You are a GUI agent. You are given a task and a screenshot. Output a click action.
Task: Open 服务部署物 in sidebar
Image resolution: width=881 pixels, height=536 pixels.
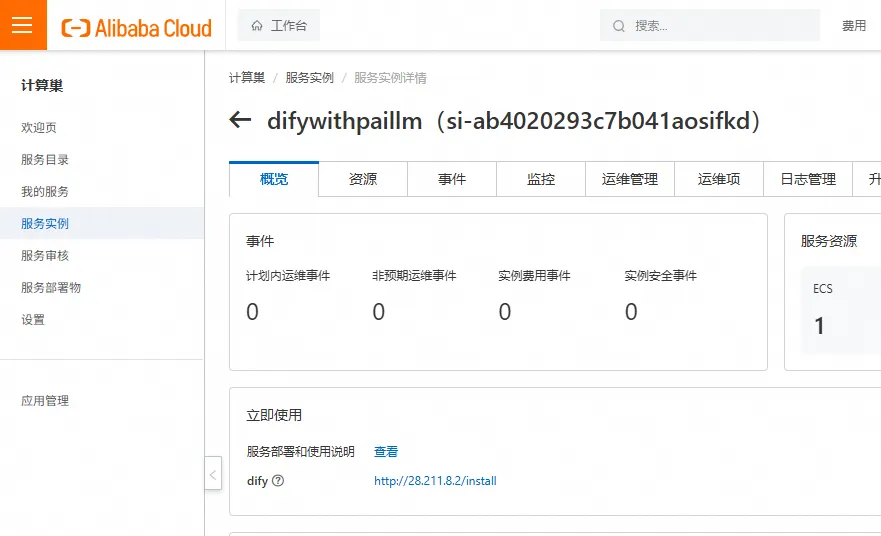click(x=51, y=288)
